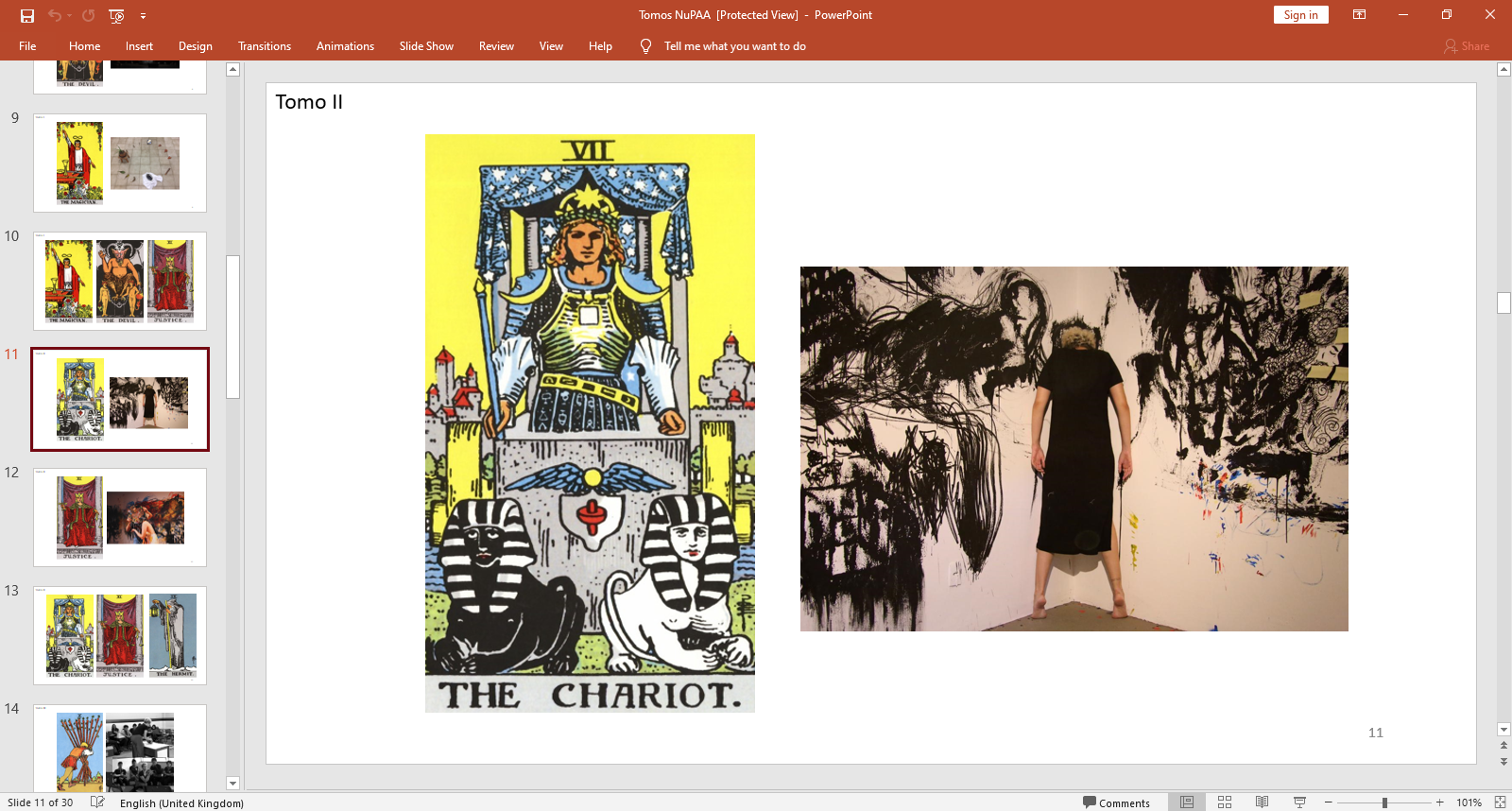The width and height of the screenshot is (1512, 811).
Task: Click the spell check icon in status bar
Action: click(97, 802)
